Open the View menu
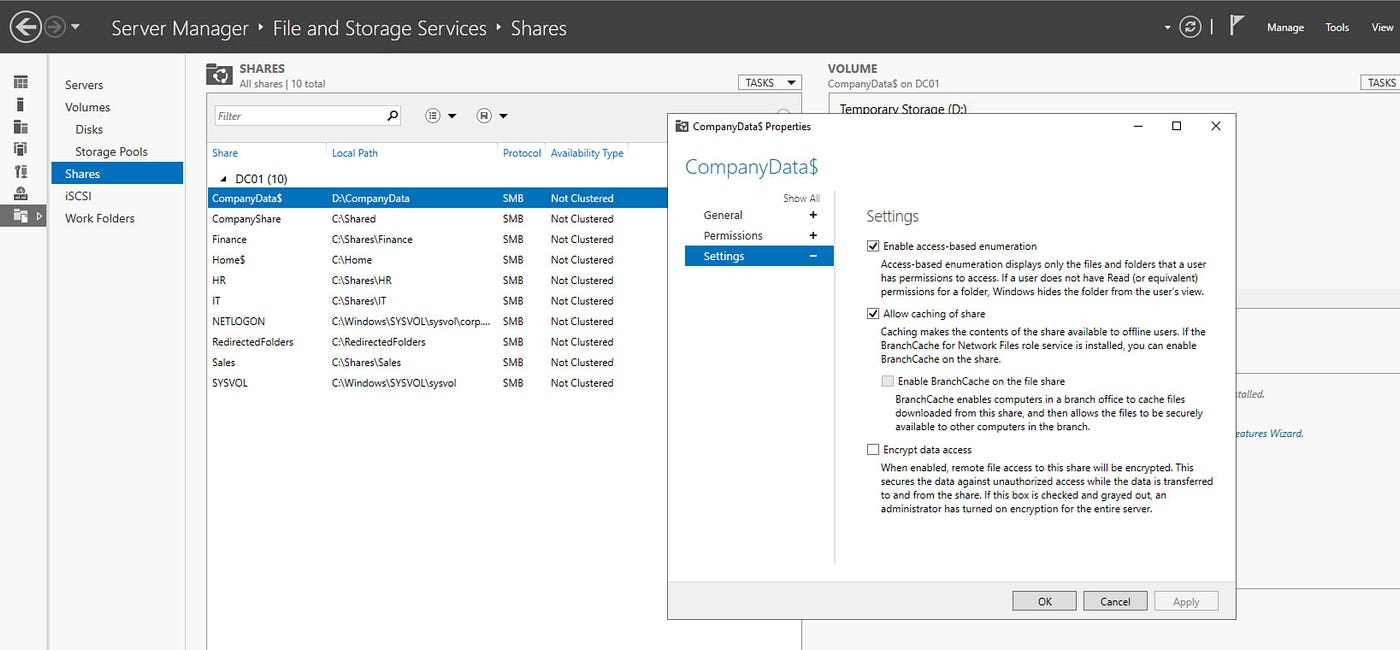 (1382, 28)
